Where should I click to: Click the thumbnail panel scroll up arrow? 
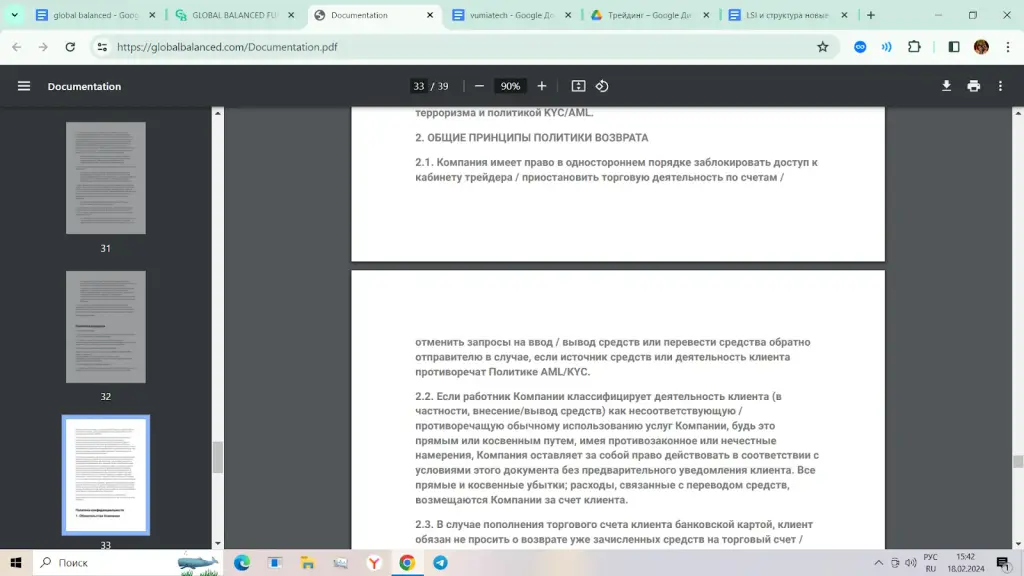pyautogui.click(x=218, y=114)
